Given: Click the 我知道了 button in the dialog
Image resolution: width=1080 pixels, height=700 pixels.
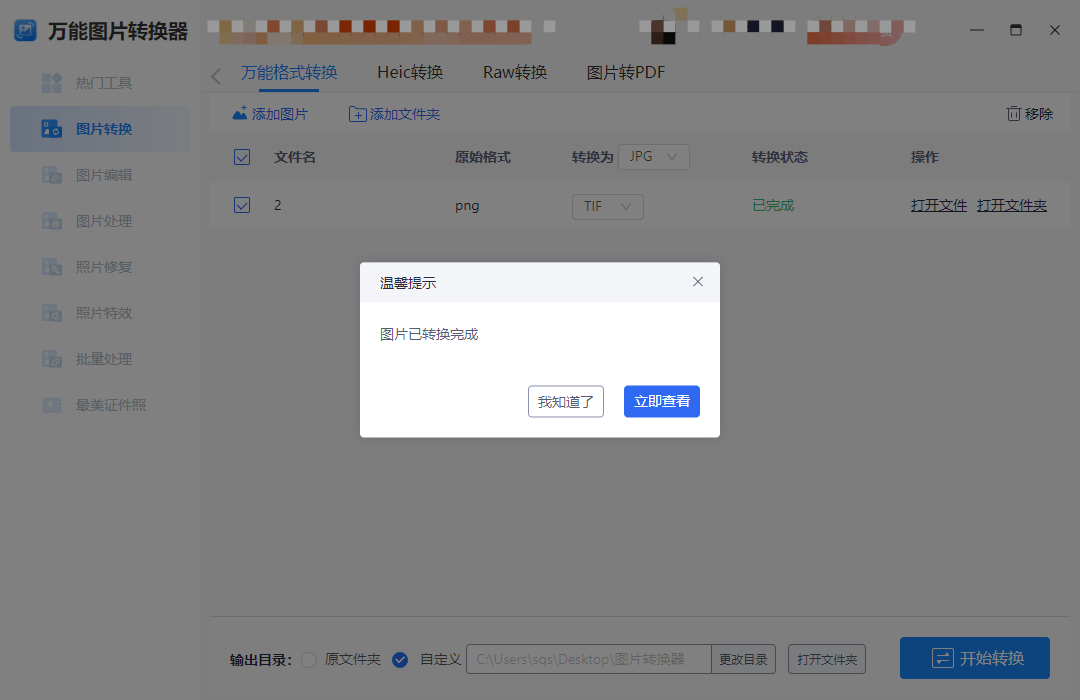Looking at the screenshot, I should click(565, 402).
